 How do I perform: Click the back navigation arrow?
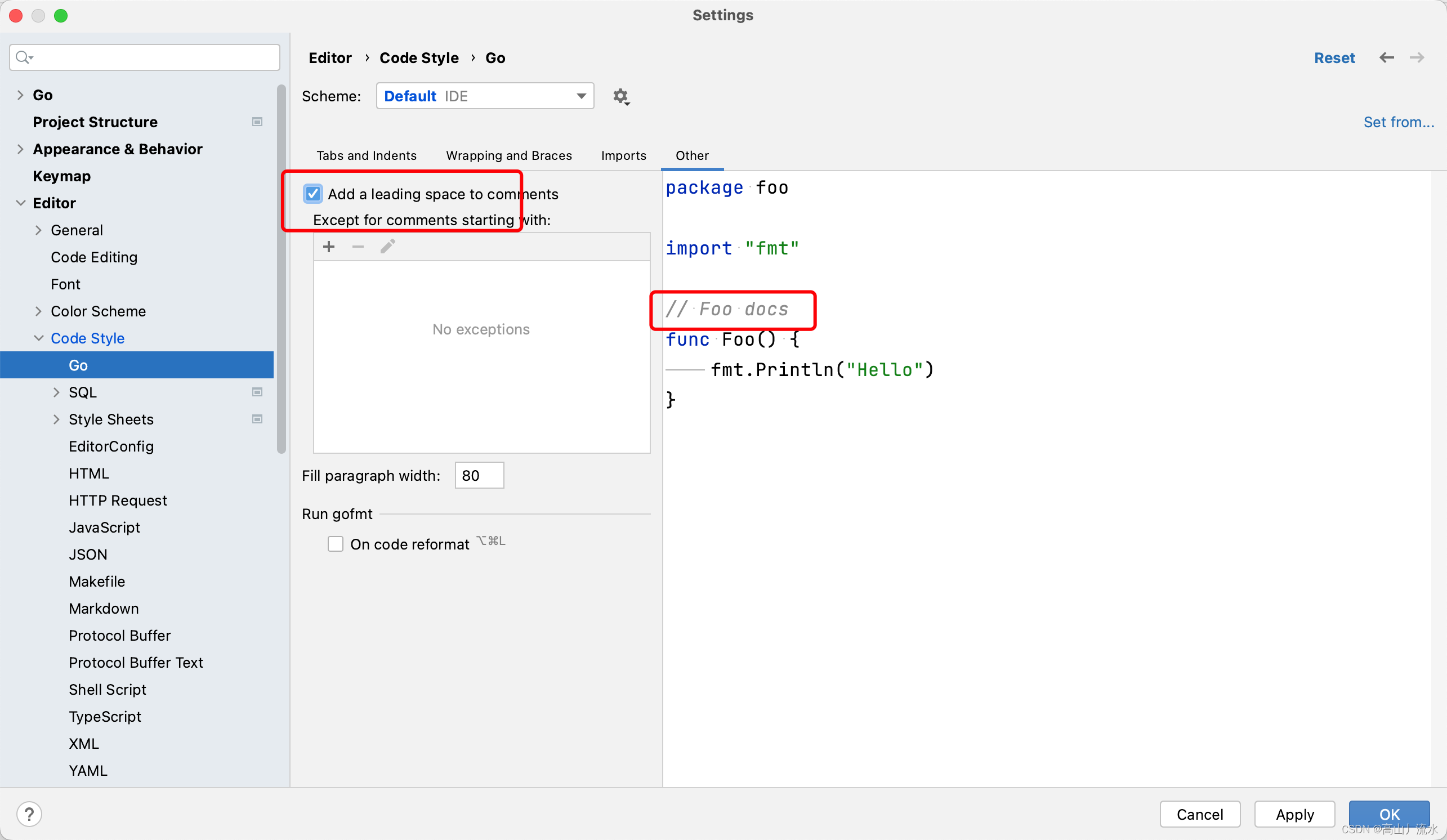click(x=1386, y=57)
